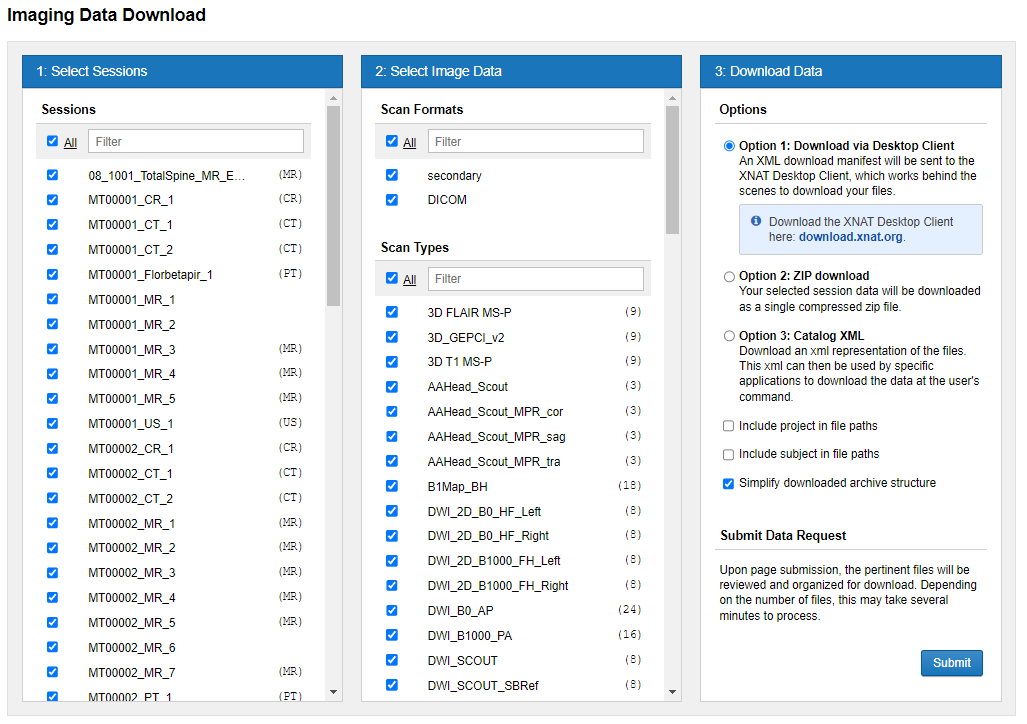Uncheck the DWI_B0_AP scan type
This screenshot has height=724, width=1027.
click(x=391, y=610)
